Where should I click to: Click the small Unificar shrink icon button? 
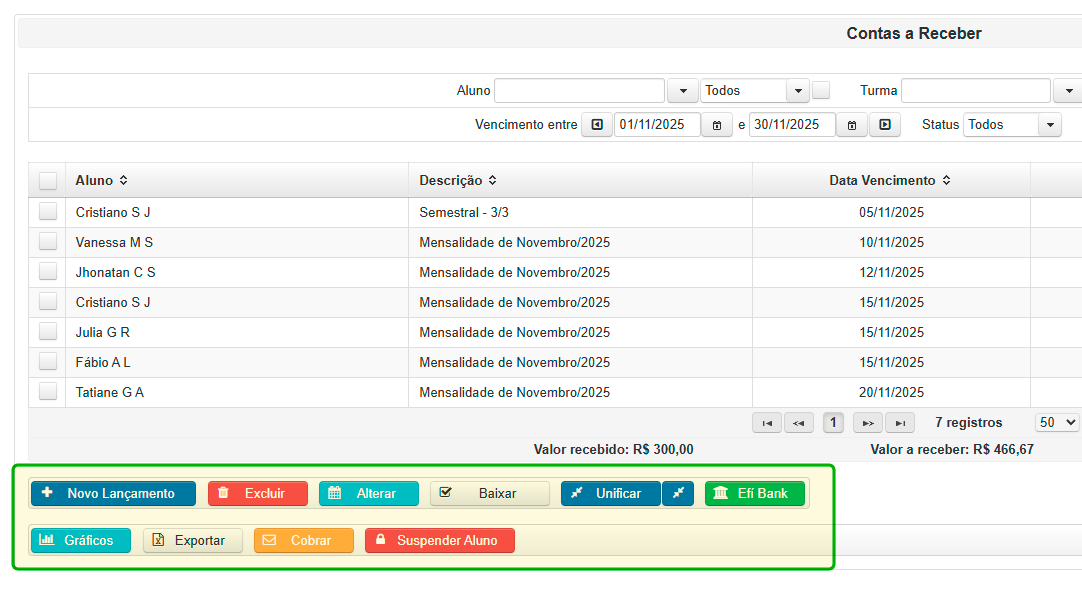(x=678, y=493)
